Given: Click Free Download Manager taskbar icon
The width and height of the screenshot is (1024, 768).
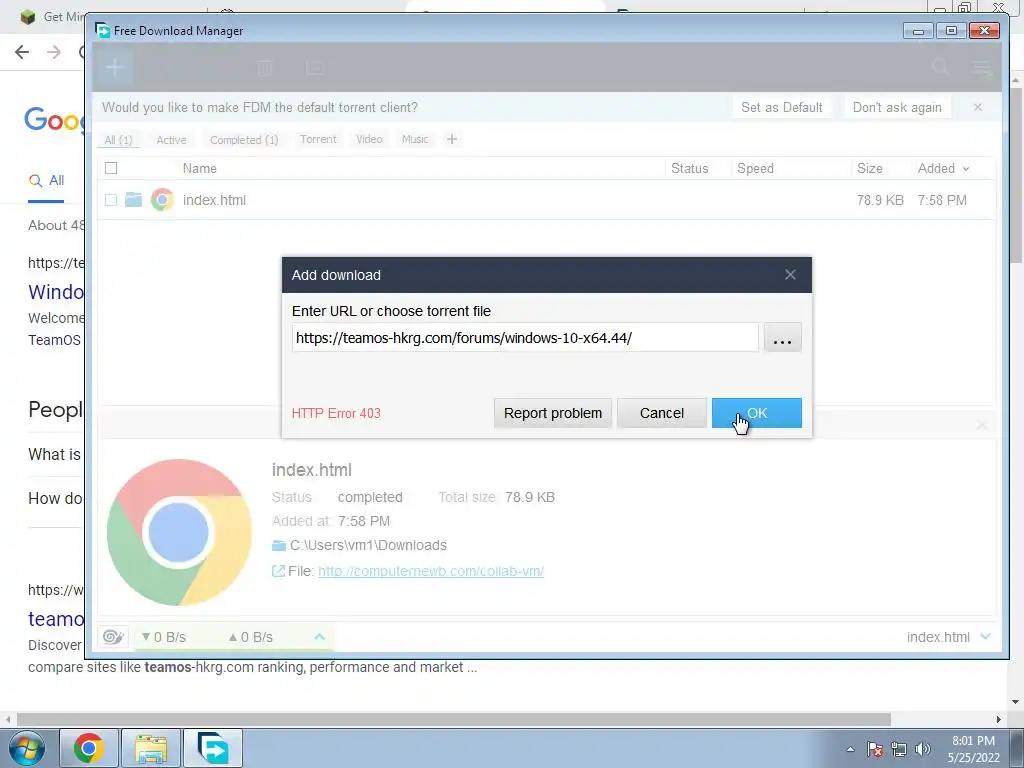Looking at the screenshot, I should pyautogui.click(x=213, y=748).
